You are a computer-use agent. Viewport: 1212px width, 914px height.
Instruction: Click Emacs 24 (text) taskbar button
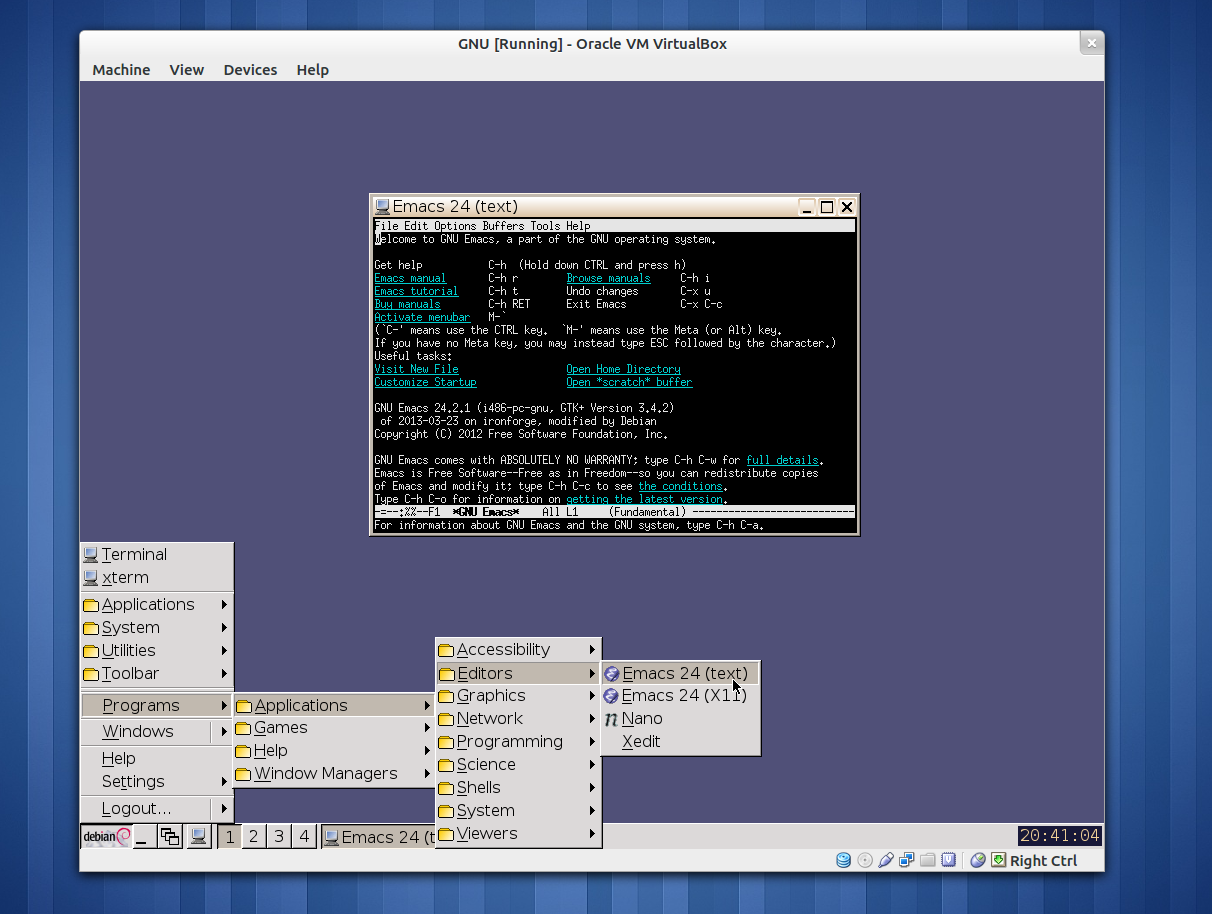tap(378, 837)
